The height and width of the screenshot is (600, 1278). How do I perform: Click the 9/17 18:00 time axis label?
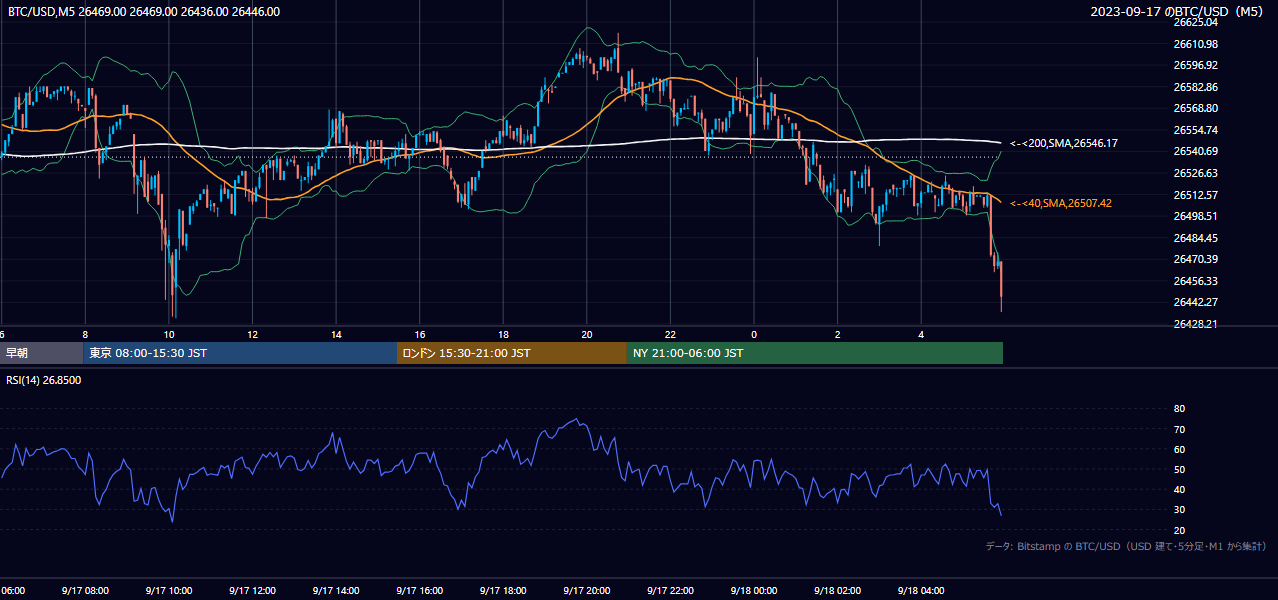pyautogui.click(x=503, y=591)
